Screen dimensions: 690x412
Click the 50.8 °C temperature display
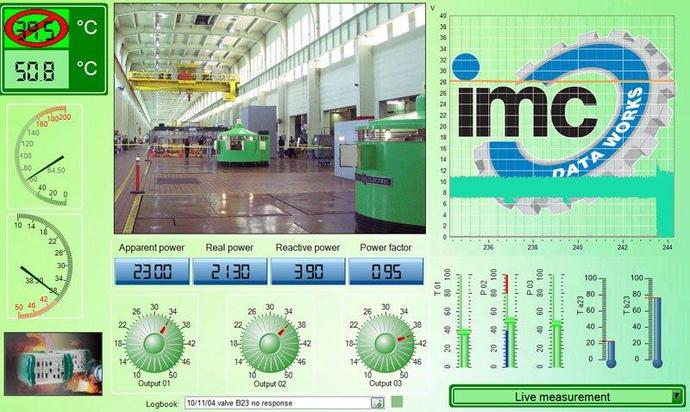(x=36, y=70)
